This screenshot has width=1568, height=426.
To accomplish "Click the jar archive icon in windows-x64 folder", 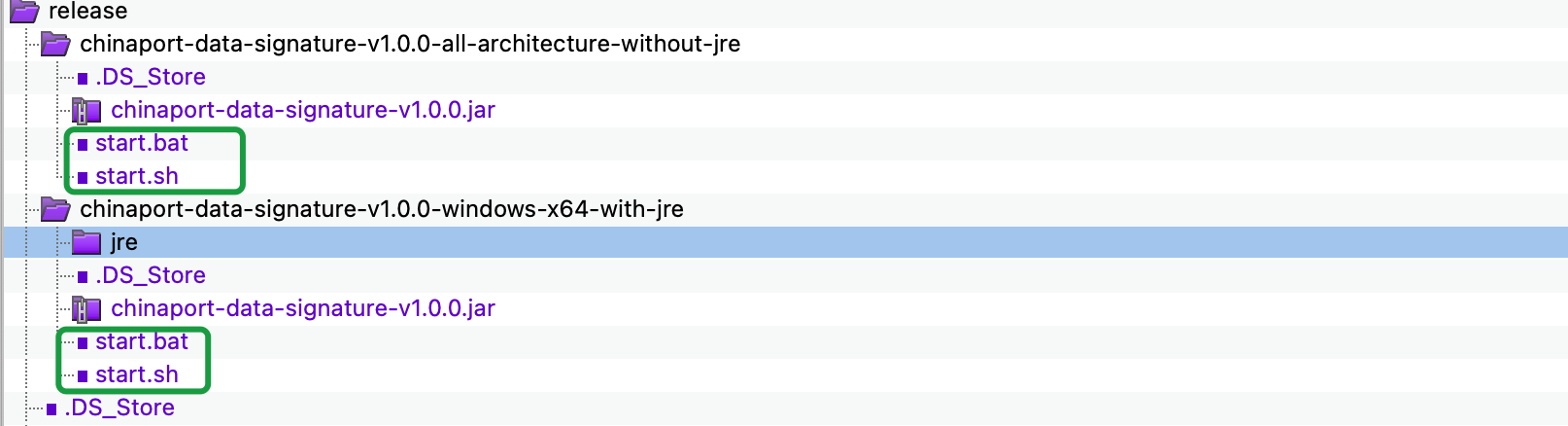I will pos(86,309).
